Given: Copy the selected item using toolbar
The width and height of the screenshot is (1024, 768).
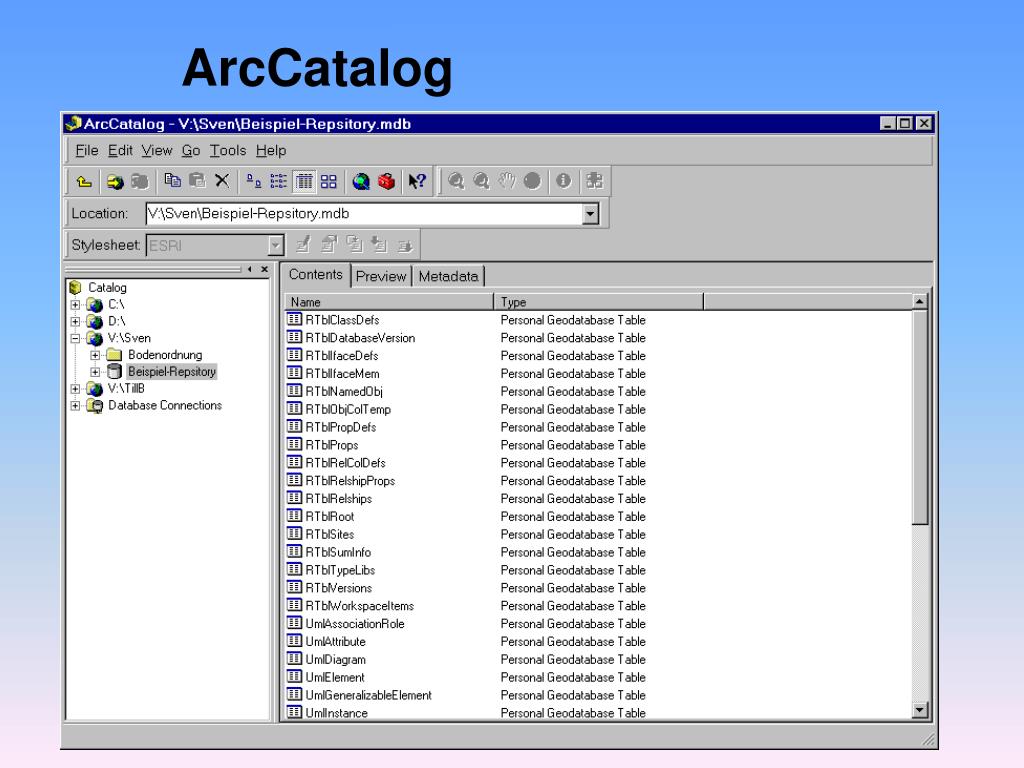Looking at the screenshot, I should pyautogui.click(x=172, y=181).
